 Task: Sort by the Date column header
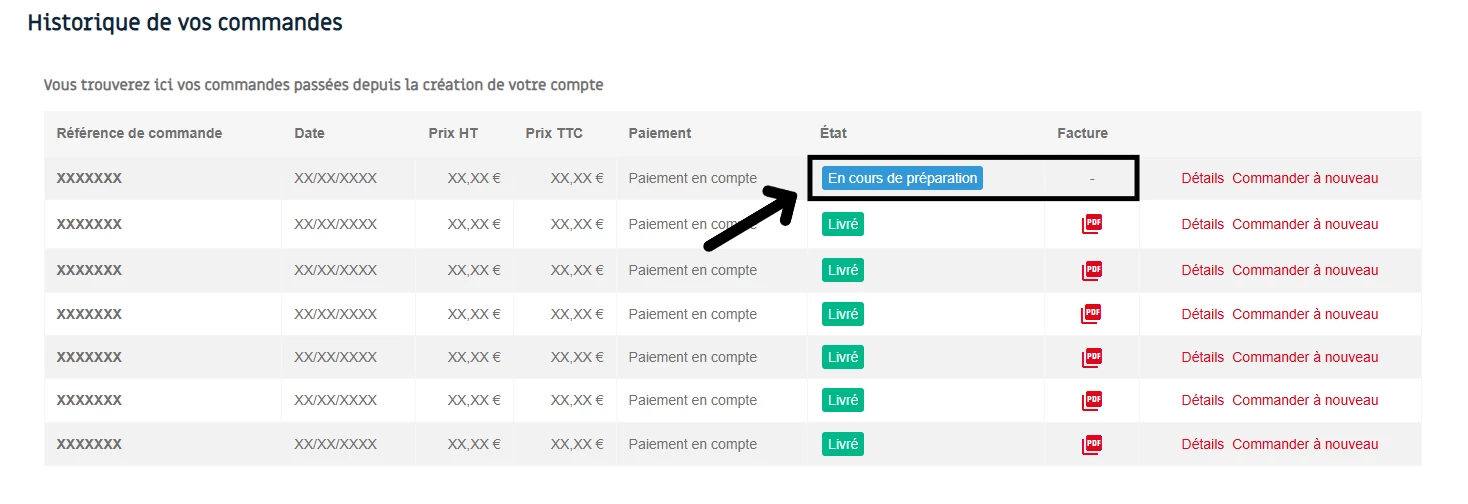click(309, 133)
